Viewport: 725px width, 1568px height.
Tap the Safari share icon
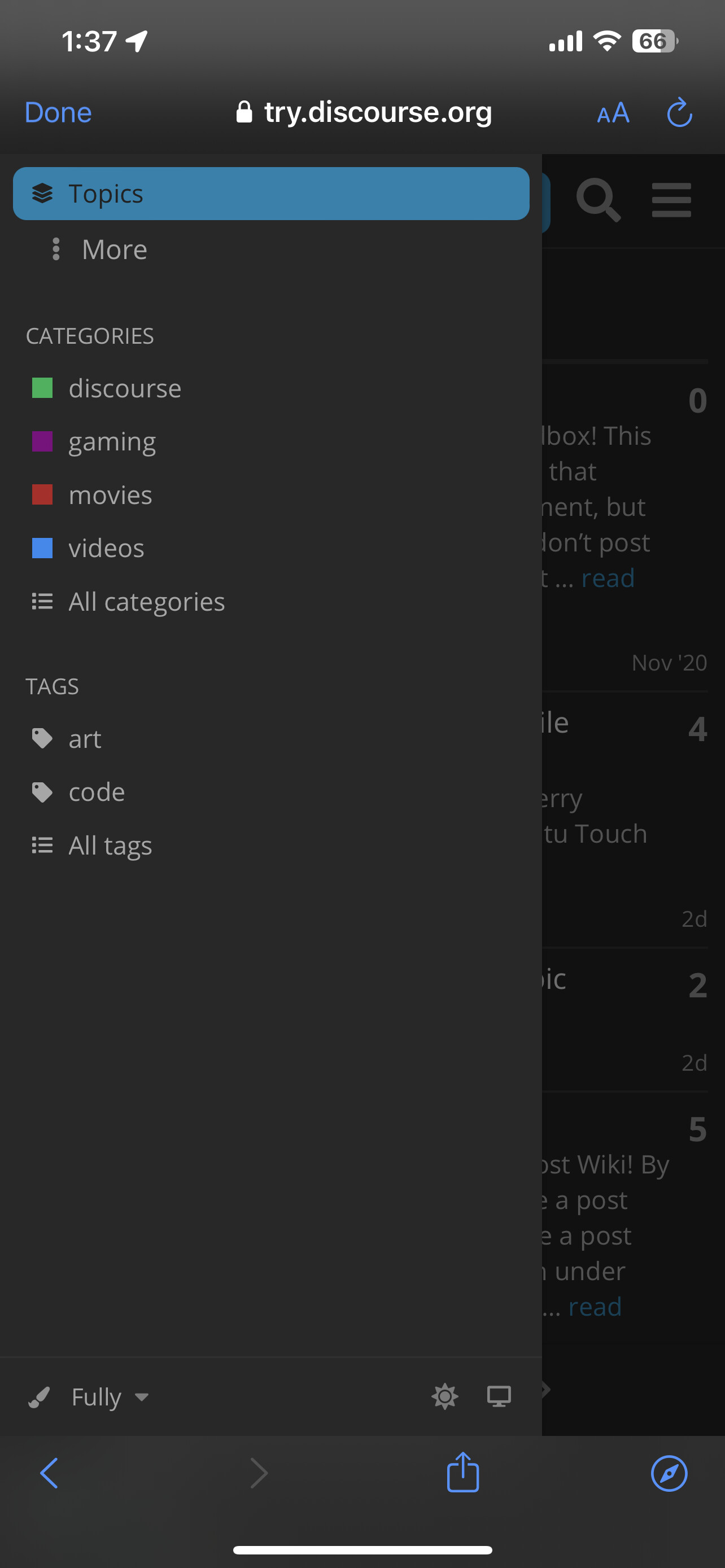462,1473
